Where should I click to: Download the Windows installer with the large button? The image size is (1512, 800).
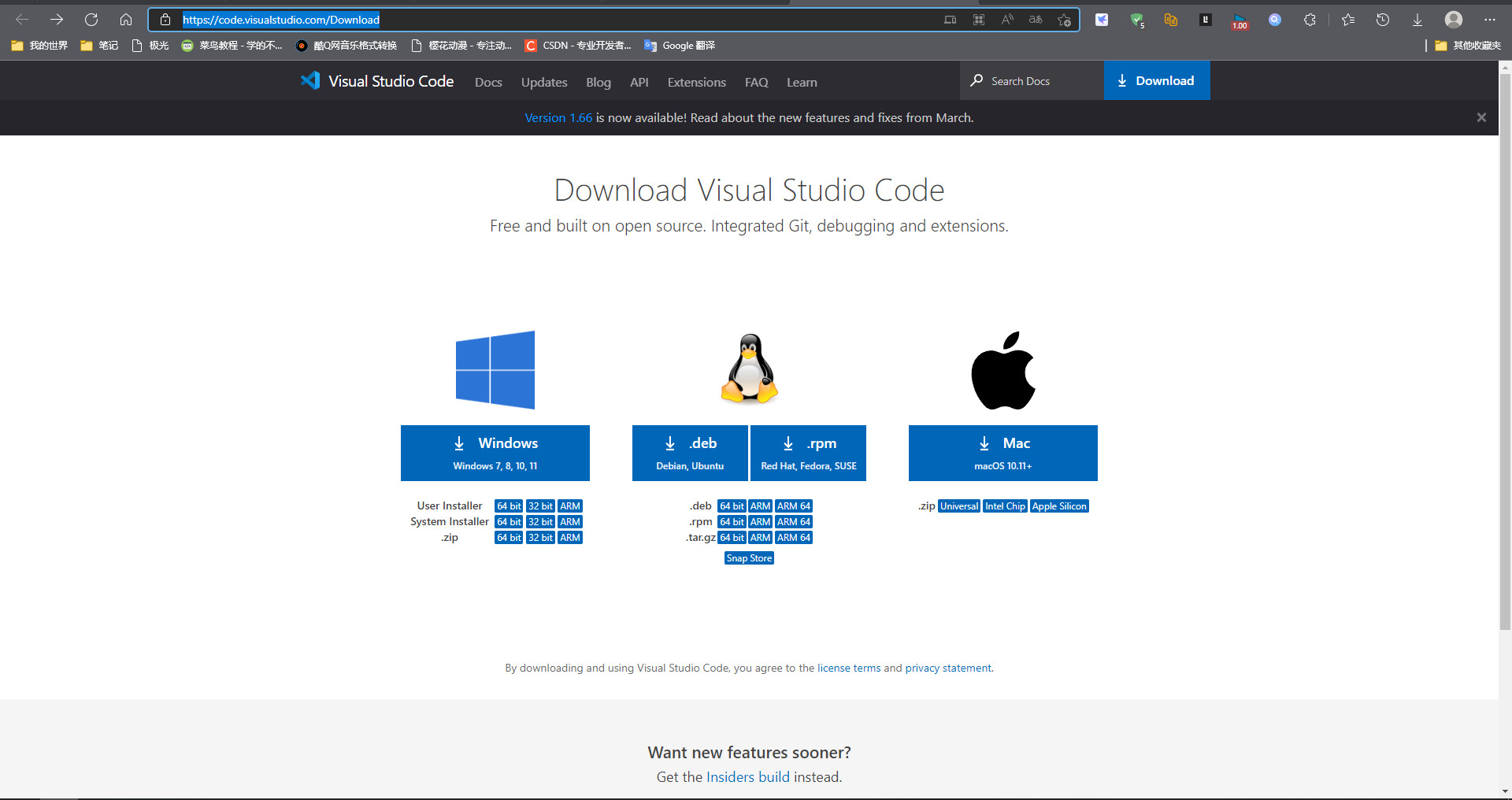click(x=495, y=453)
